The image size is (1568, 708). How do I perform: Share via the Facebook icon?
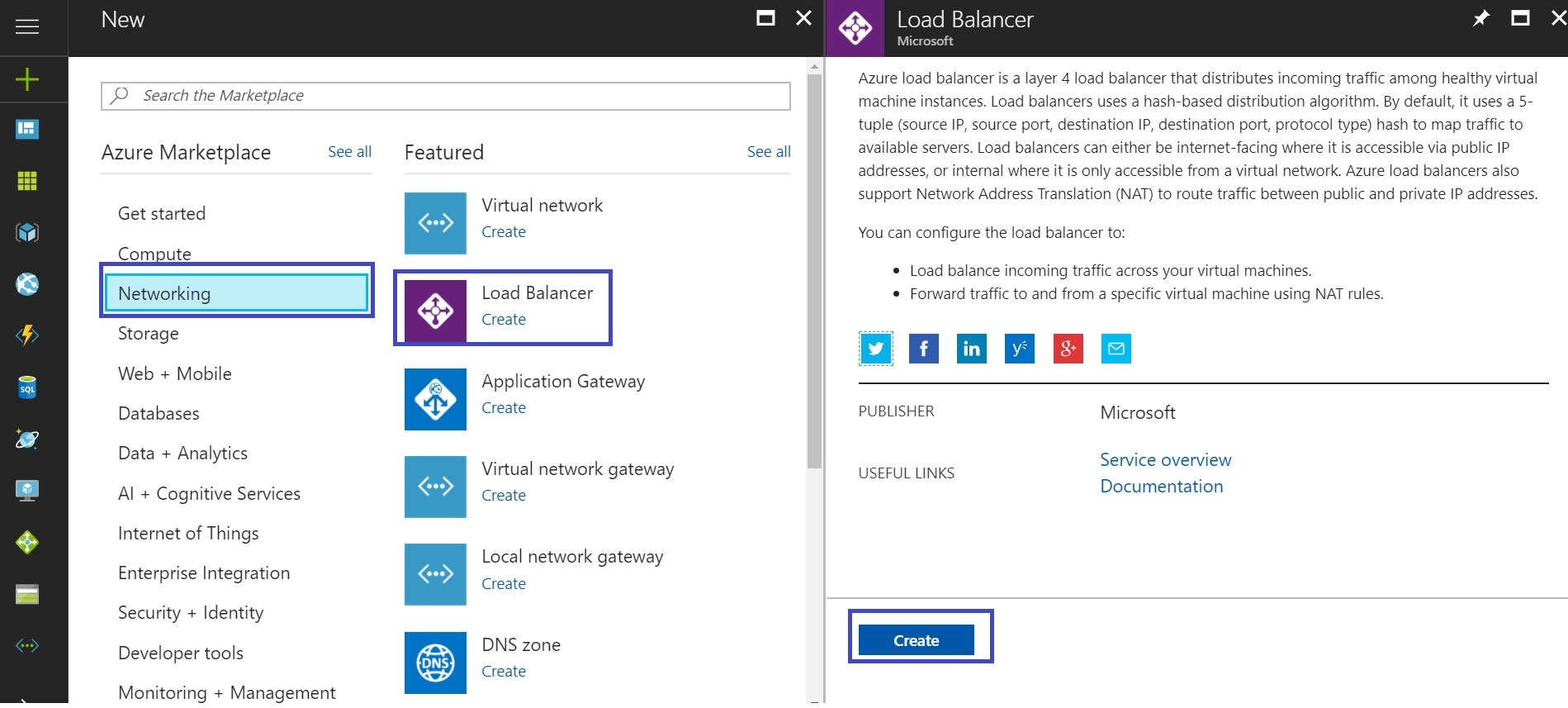pos(923,349)
